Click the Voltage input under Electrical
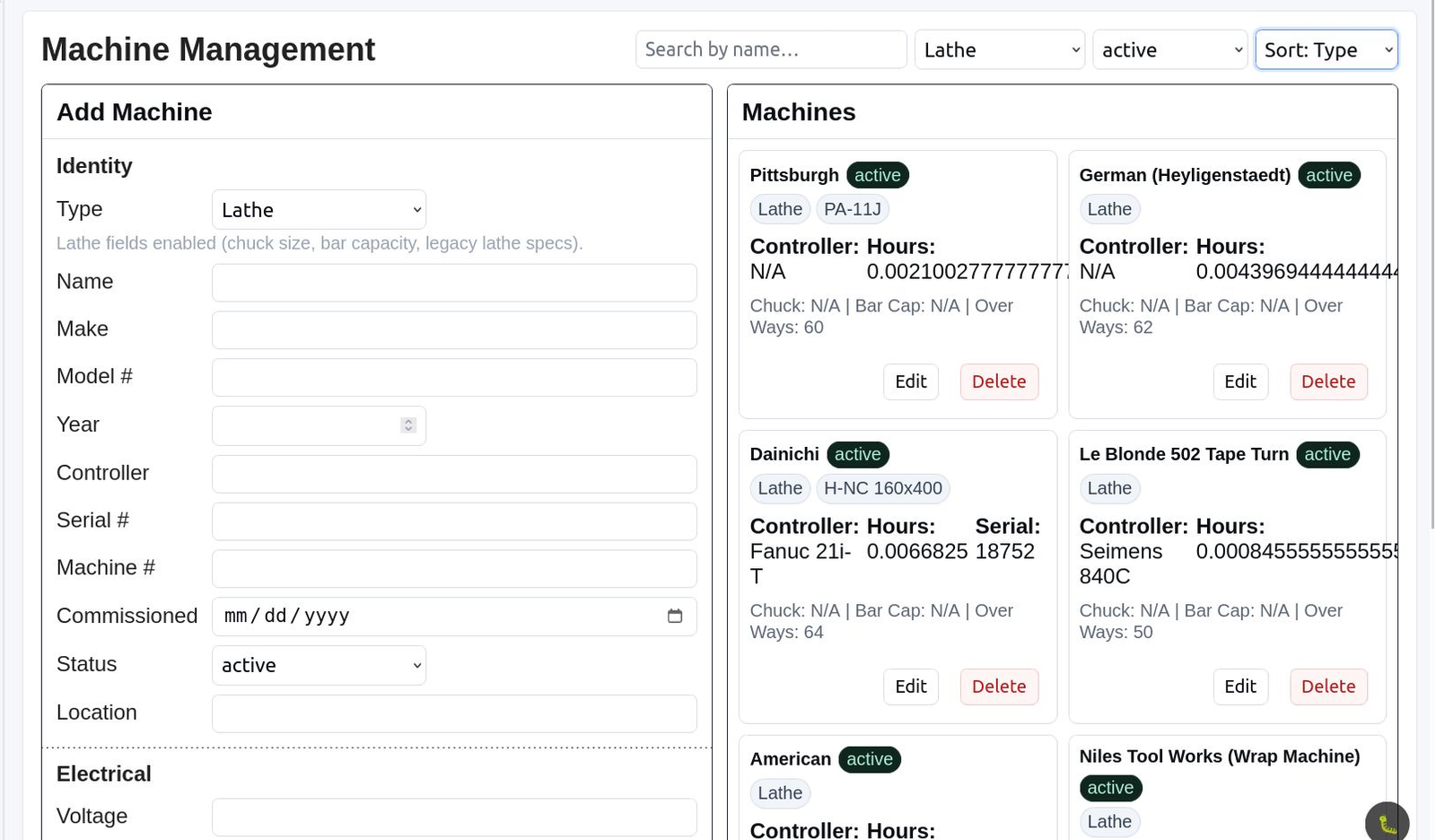Screen dimensions: 1436x840 (454, 817)
